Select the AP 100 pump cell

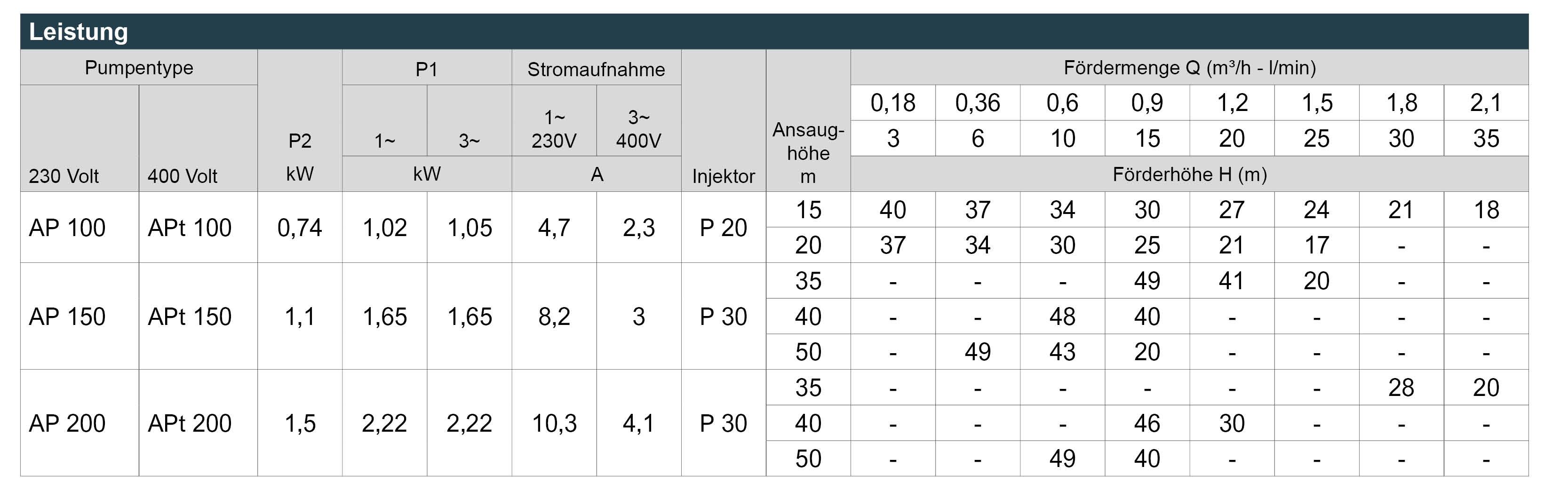(x=80, y=228)
